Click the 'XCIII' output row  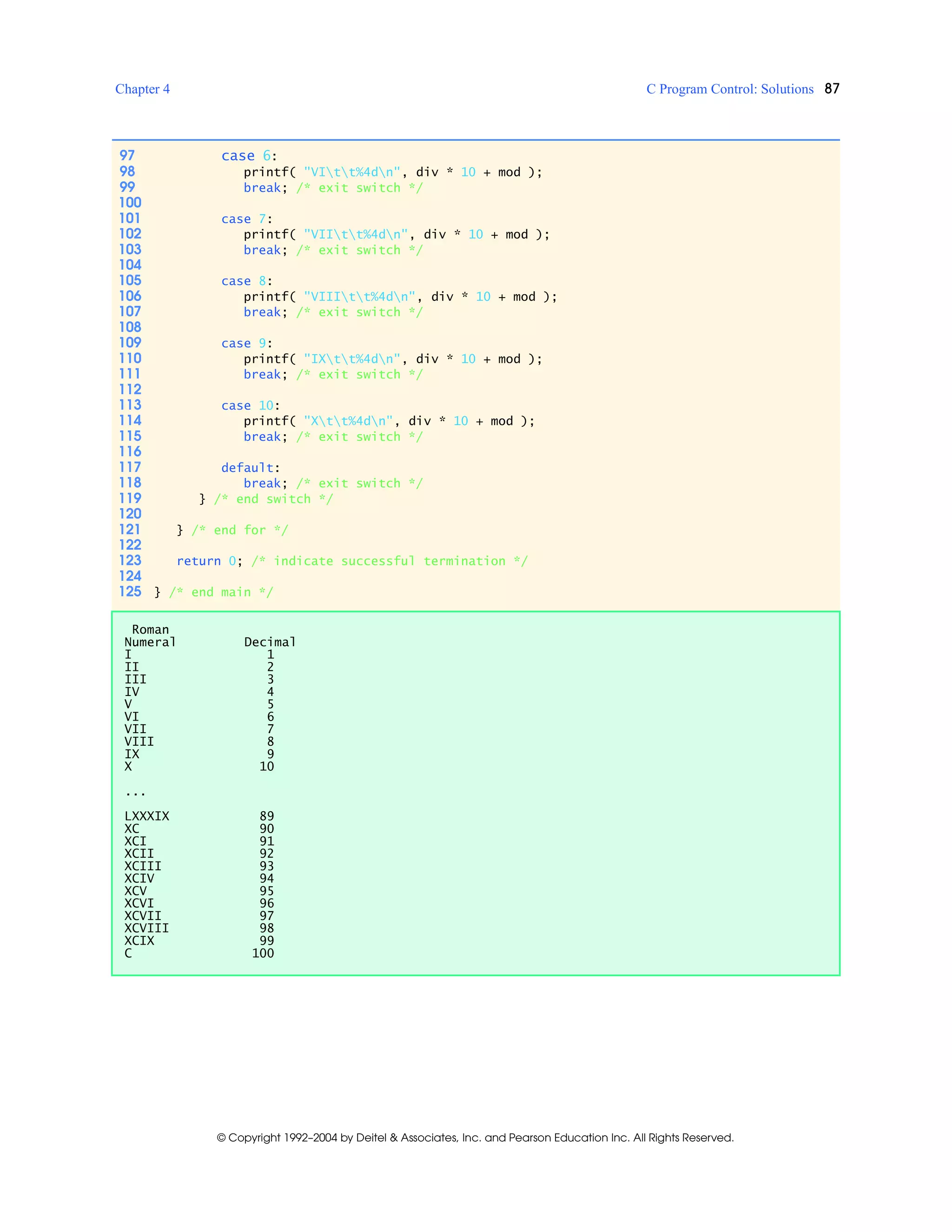(199, 866)
